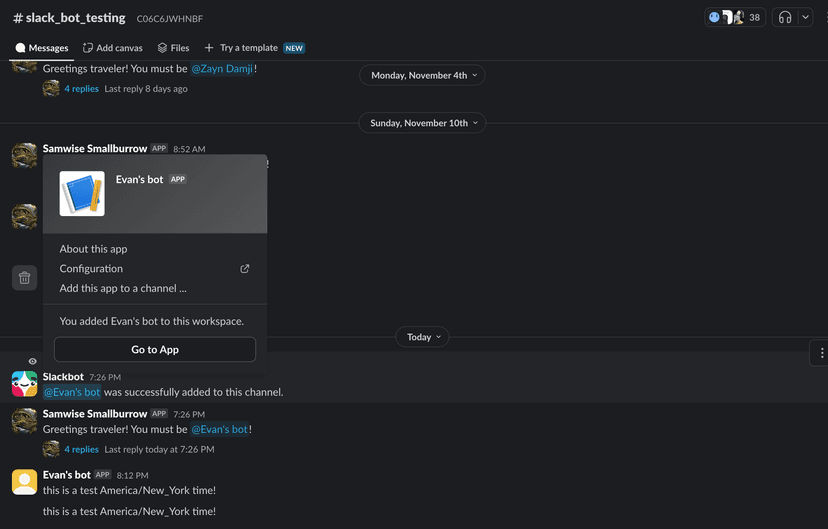Click the trash delete icon

coord(25,278)
